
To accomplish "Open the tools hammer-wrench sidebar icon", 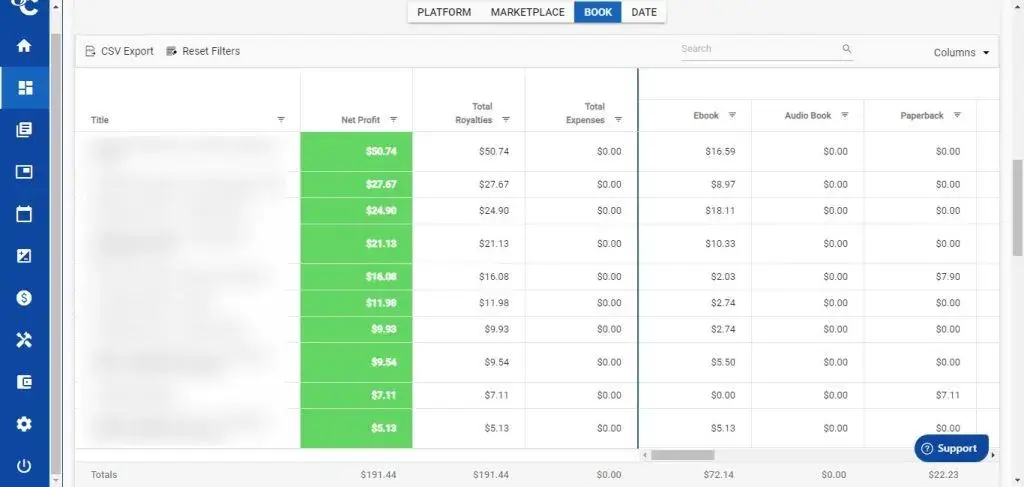I will point(24,339).
